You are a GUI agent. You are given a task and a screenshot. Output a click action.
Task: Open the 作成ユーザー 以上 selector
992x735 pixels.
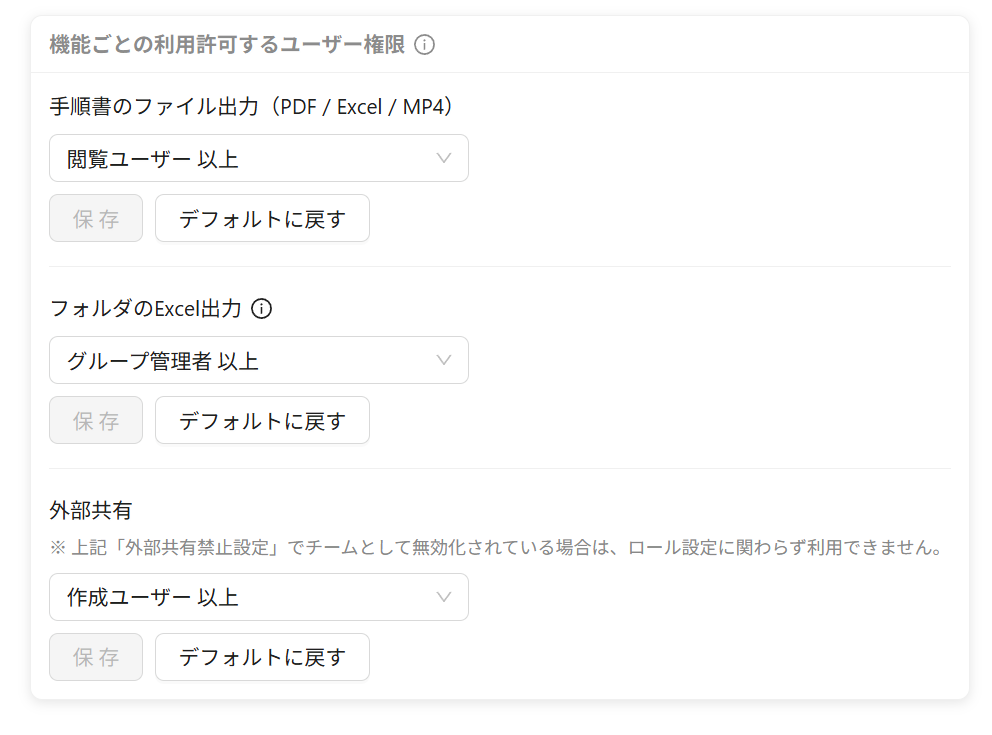(x=259, y=597)
